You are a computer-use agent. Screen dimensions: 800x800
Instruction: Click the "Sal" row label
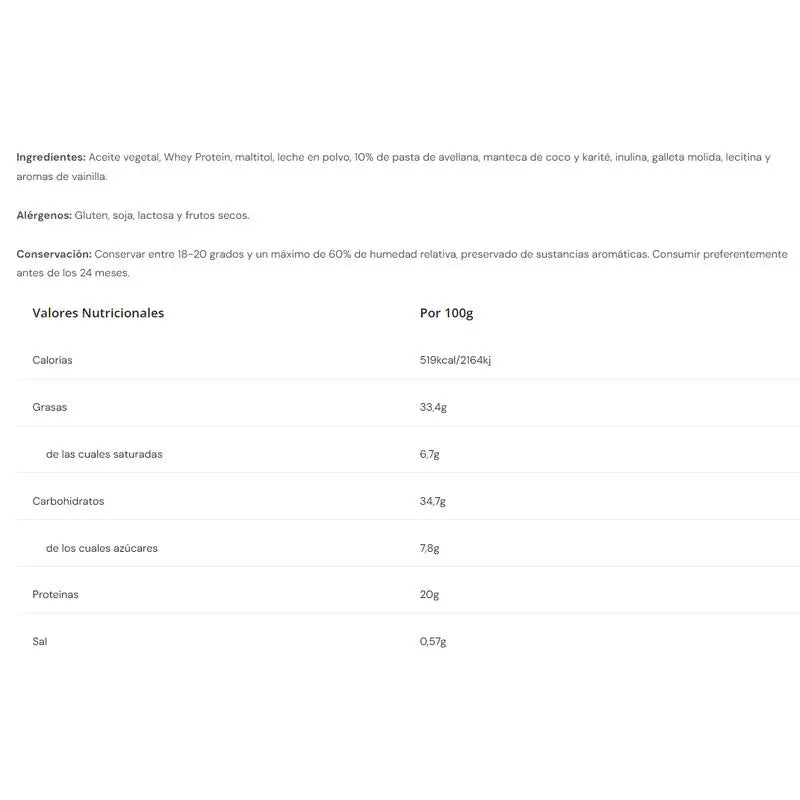coord(40,641)
